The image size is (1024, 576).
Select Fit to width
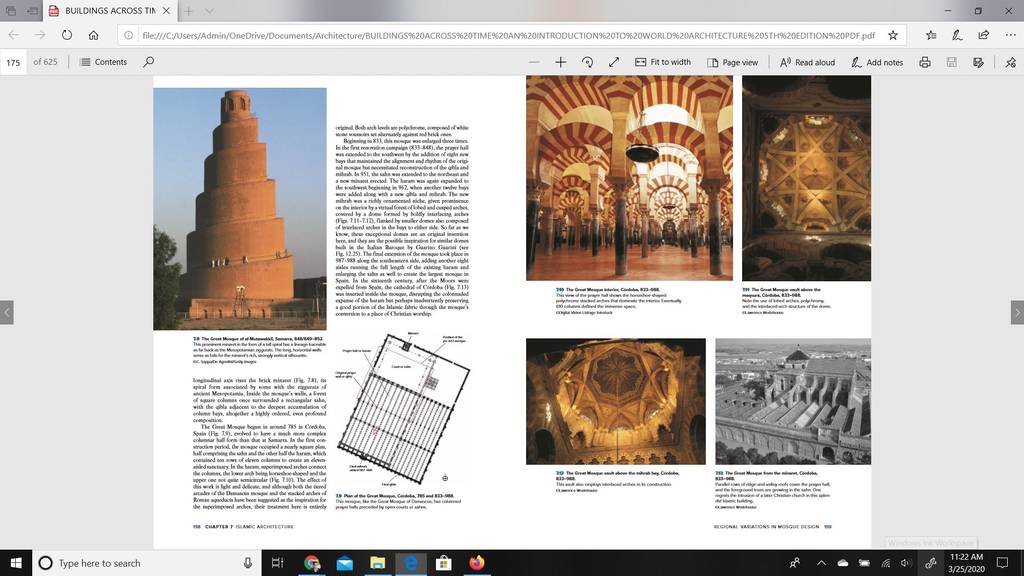tap(663, 62)
